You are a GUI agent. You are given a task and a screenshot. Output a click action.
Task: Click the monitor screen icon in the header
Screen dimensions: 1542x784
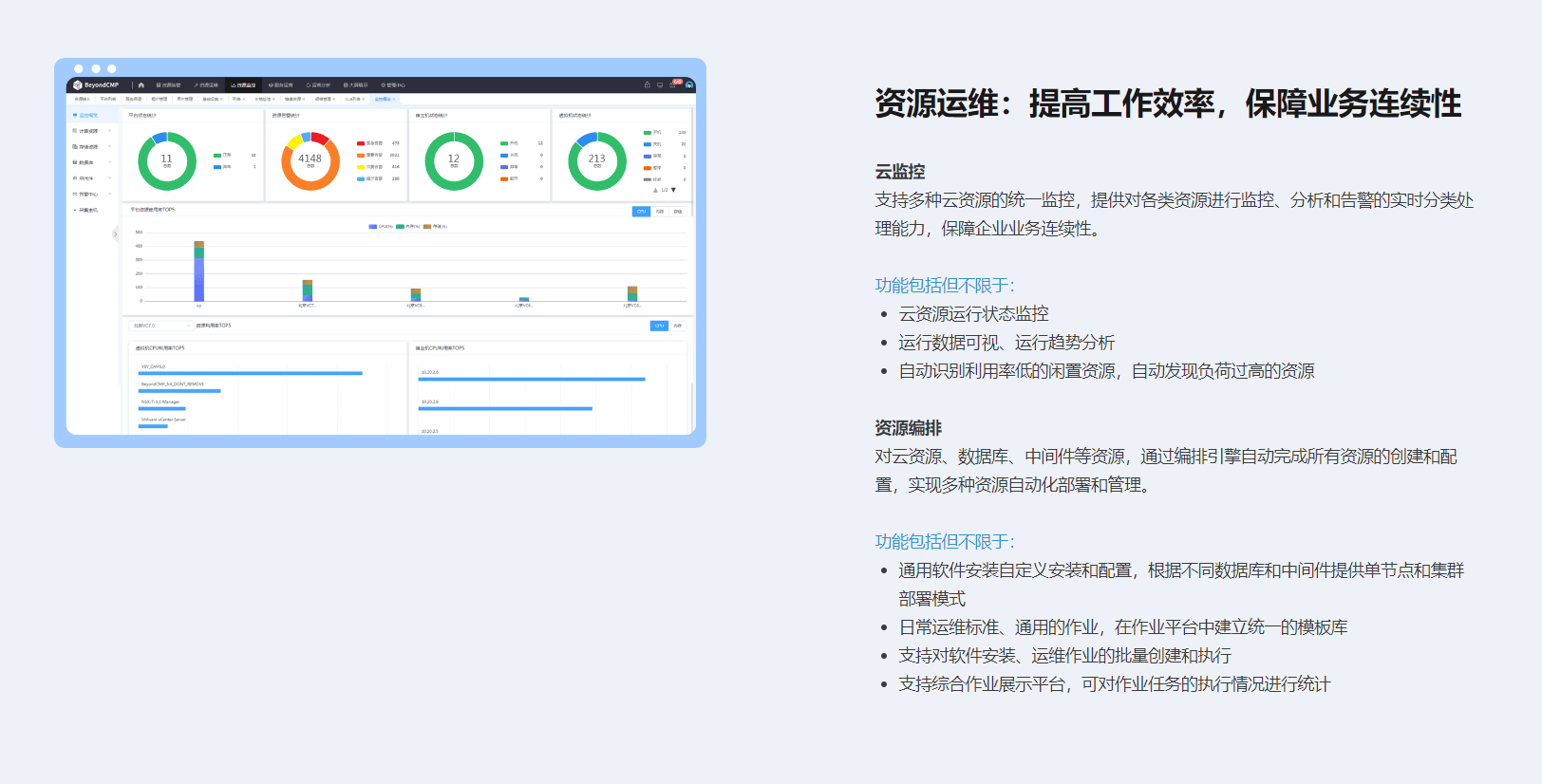660,85
